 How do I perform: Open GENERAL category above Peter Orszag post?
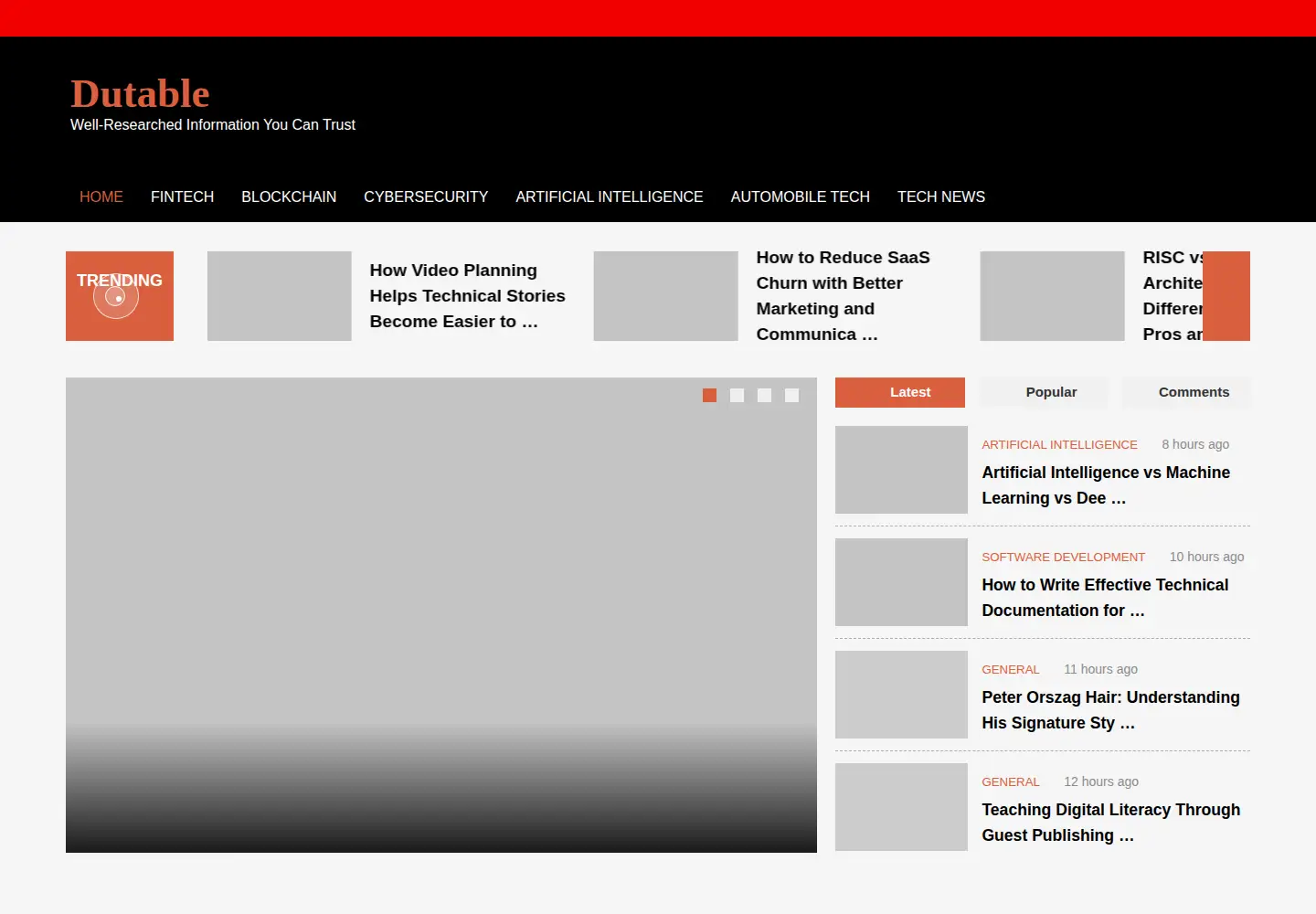[x=1010, y=669]
